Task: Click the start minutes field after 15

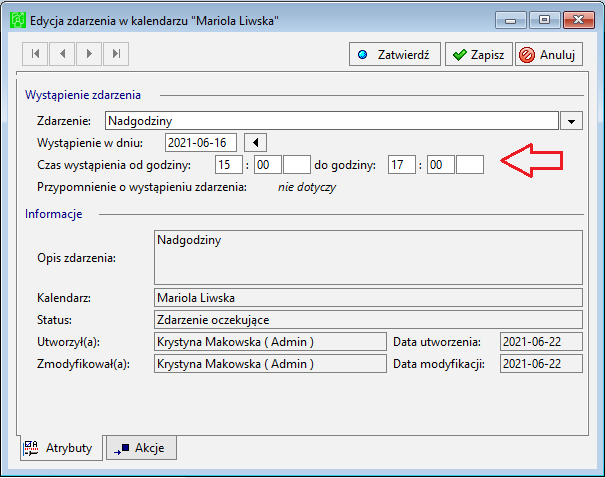Action: (268, 165)
